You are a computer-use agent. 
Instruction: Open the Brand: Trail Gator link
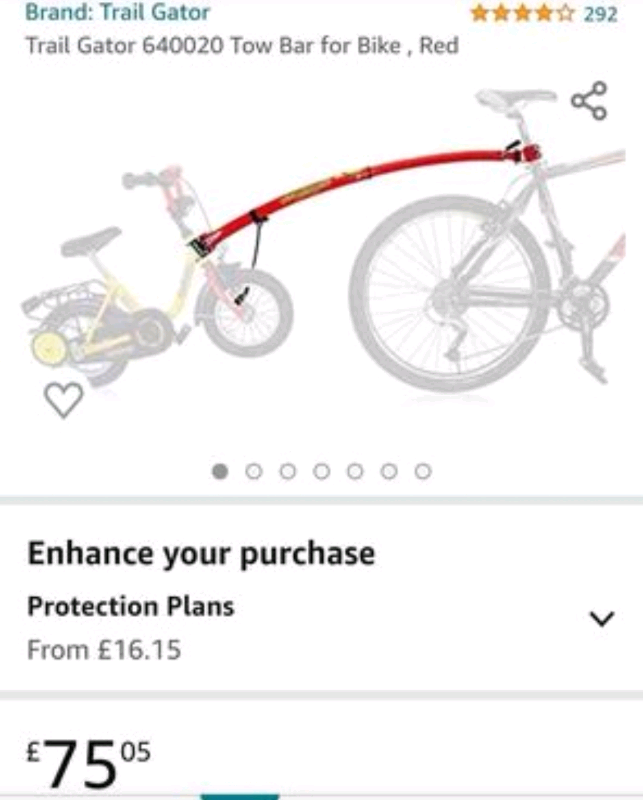tap(117, 13)
